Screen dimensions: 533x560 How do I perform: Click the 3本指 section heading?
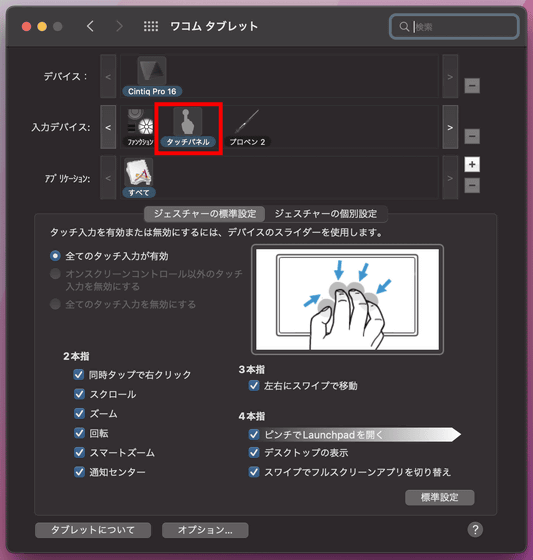[251, 369]
